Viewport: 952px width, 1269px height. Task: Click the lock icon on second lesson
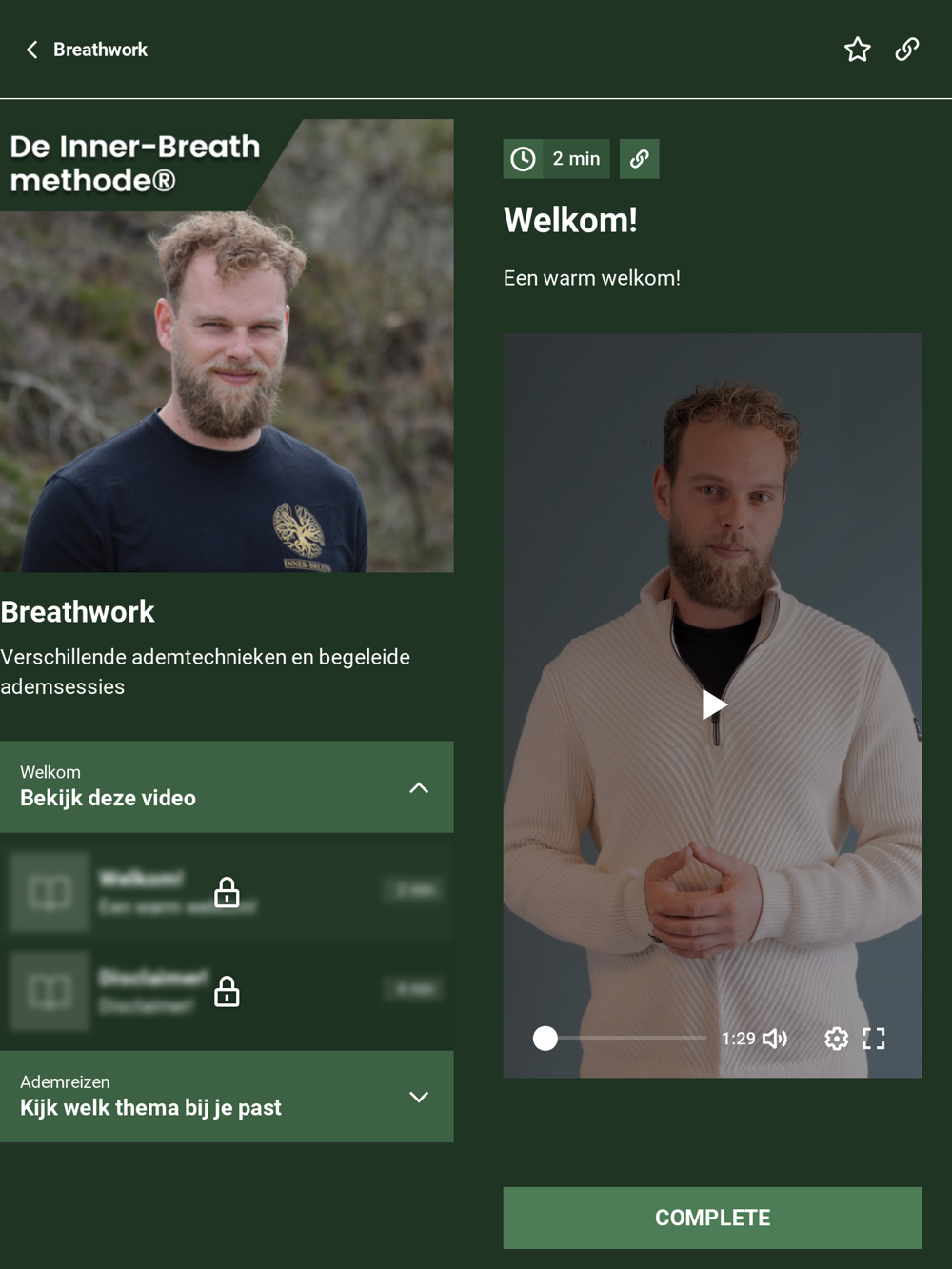227,991
